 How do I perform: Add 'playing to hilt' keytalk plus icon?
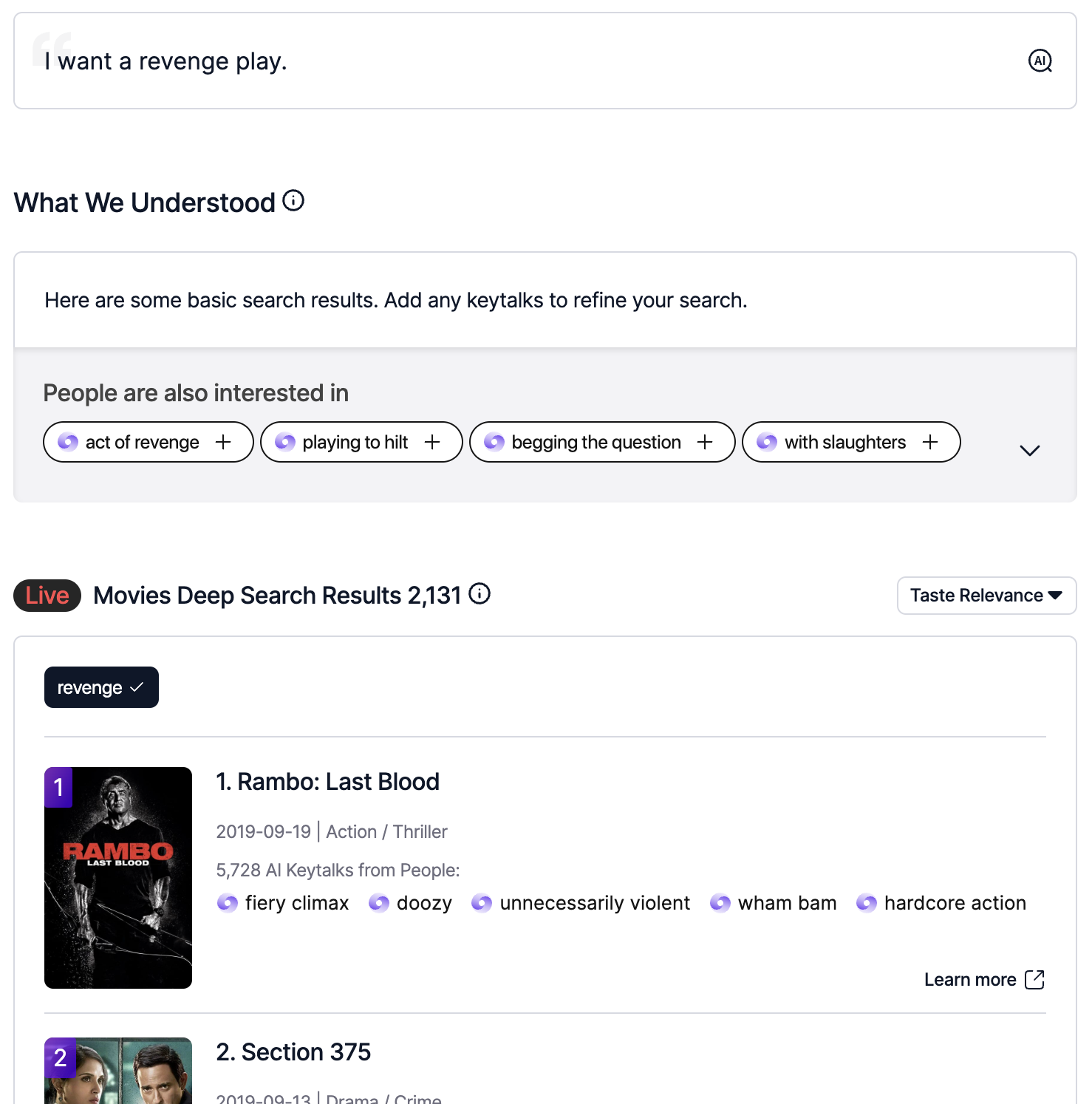pyautogui.click(x=432, y=442)
